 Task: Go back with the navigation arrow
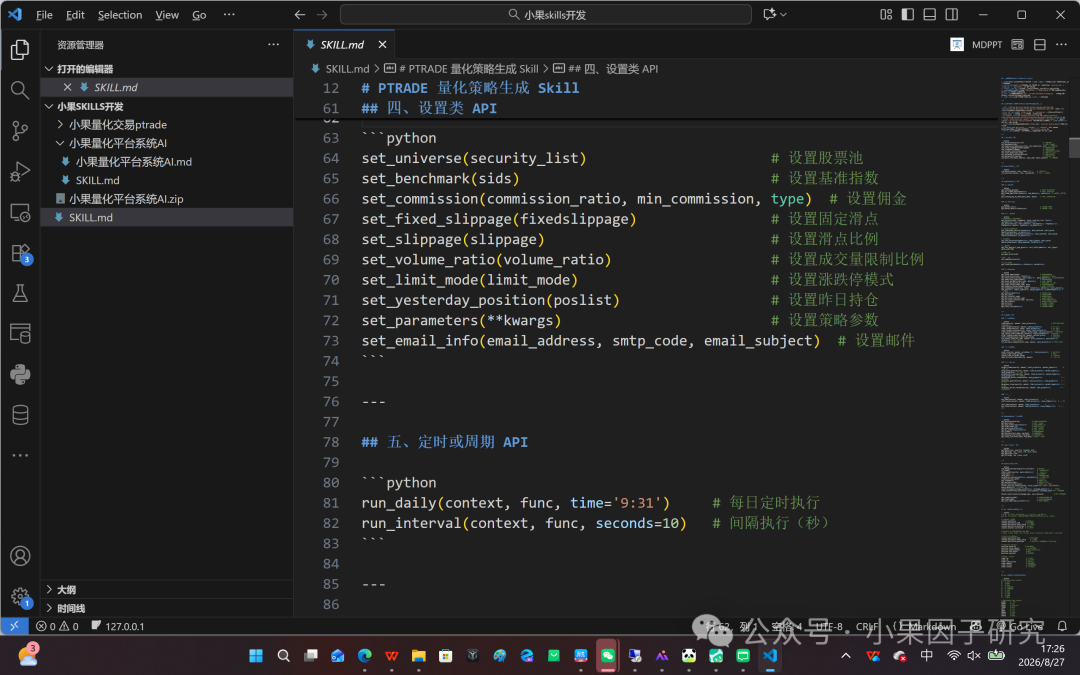click(300, 14)
